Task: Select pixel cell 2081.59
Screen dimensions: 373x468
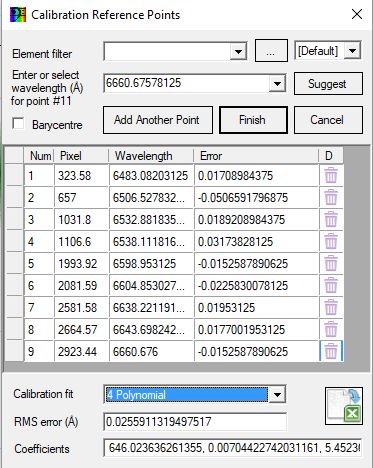Action: coord(82,286)
